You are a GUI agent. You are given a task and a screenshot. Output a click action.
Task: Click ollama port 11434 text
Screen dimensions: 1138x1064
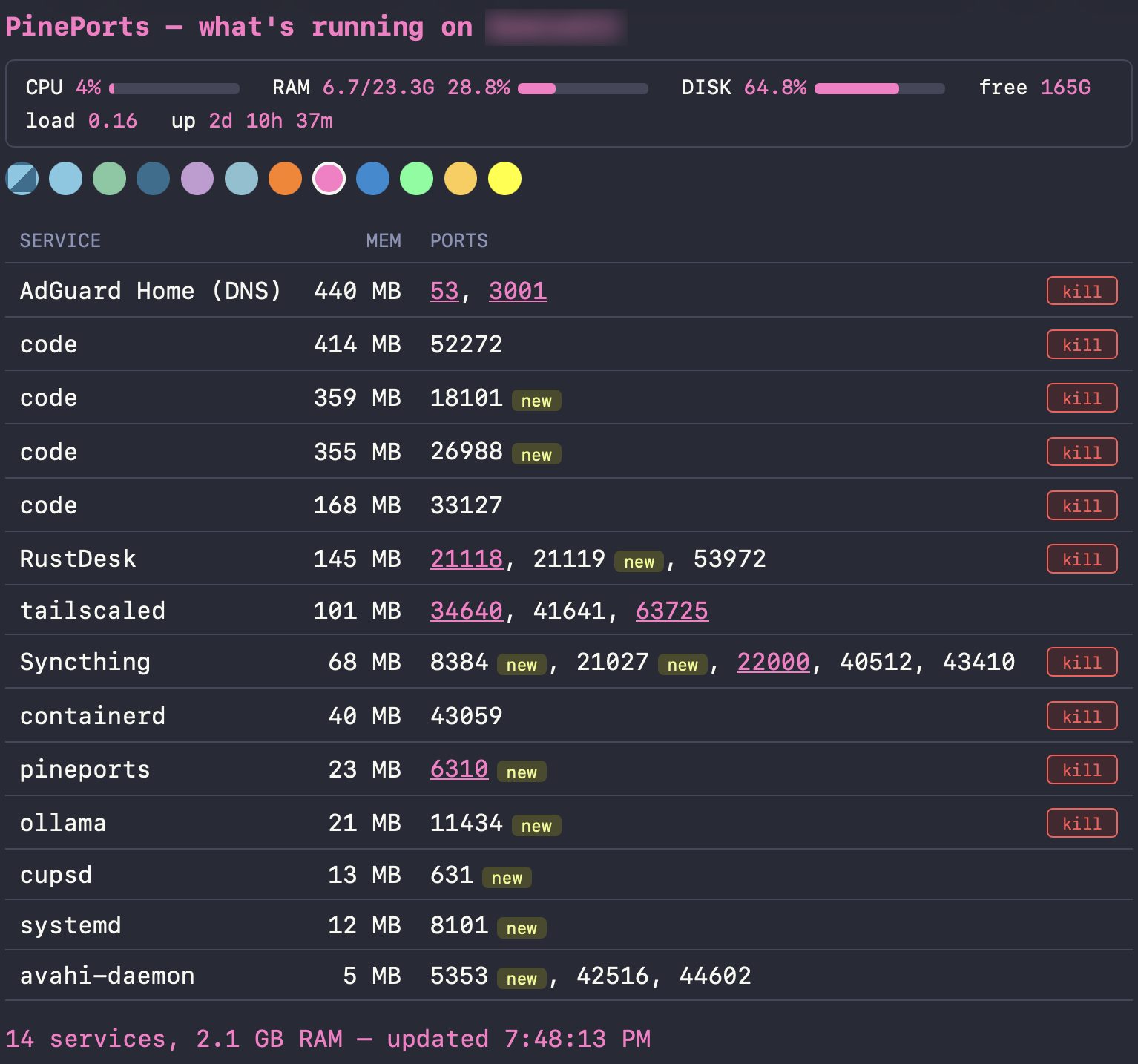(x=467, y=823)
